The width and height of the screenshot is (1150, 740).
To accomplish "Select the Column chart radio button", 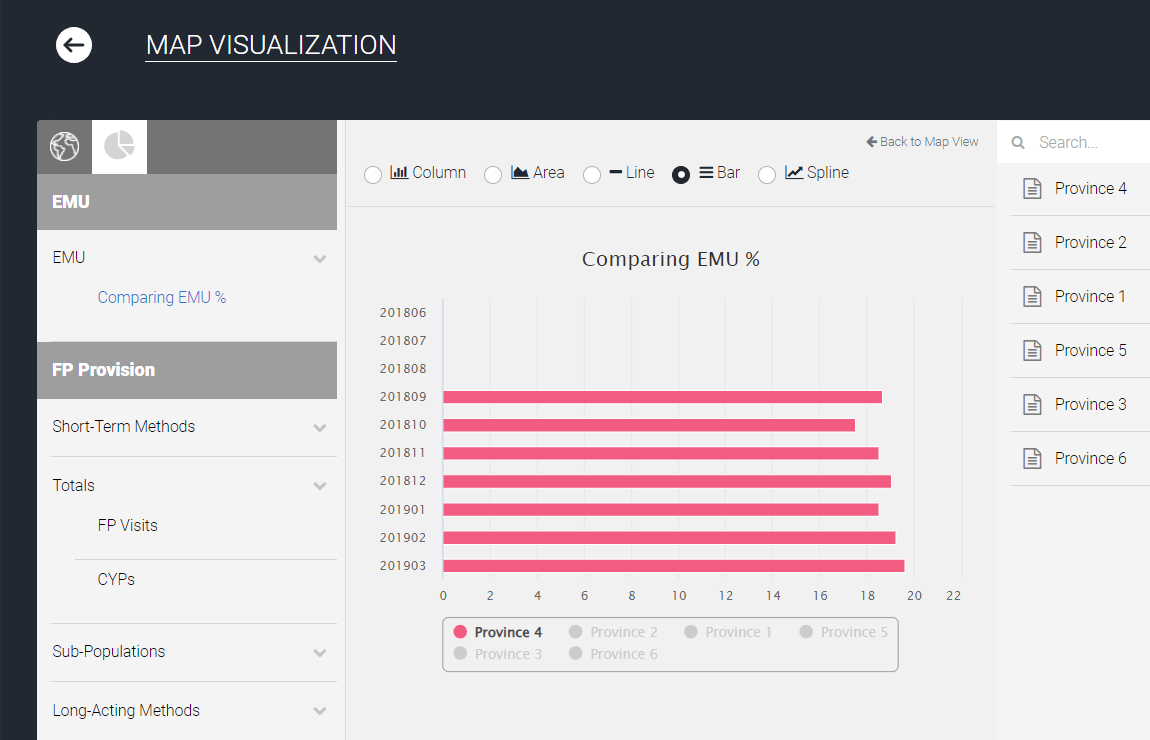I will (373, 175).
